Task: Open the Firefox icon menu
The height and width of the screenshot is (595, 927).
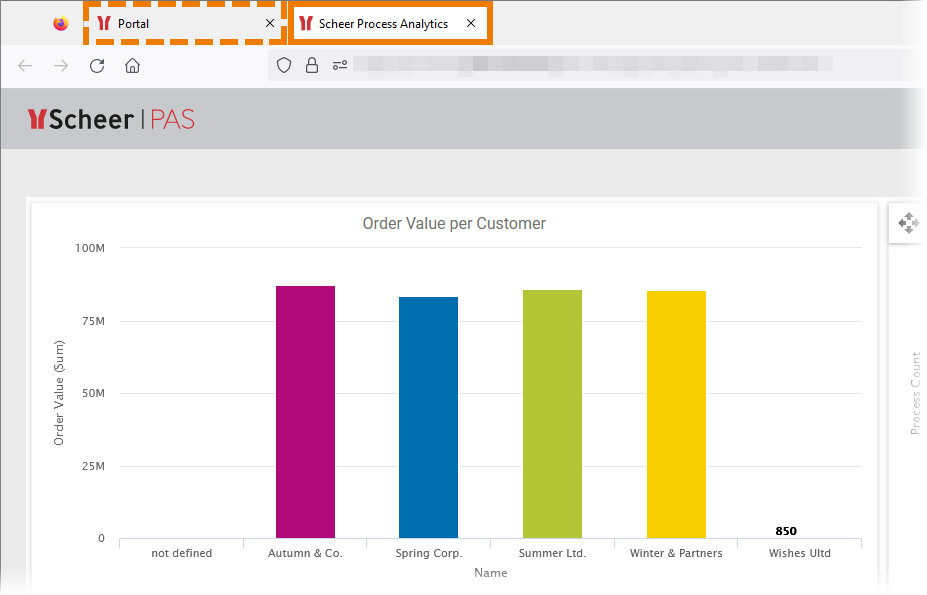Action: (x=60, y=23)
